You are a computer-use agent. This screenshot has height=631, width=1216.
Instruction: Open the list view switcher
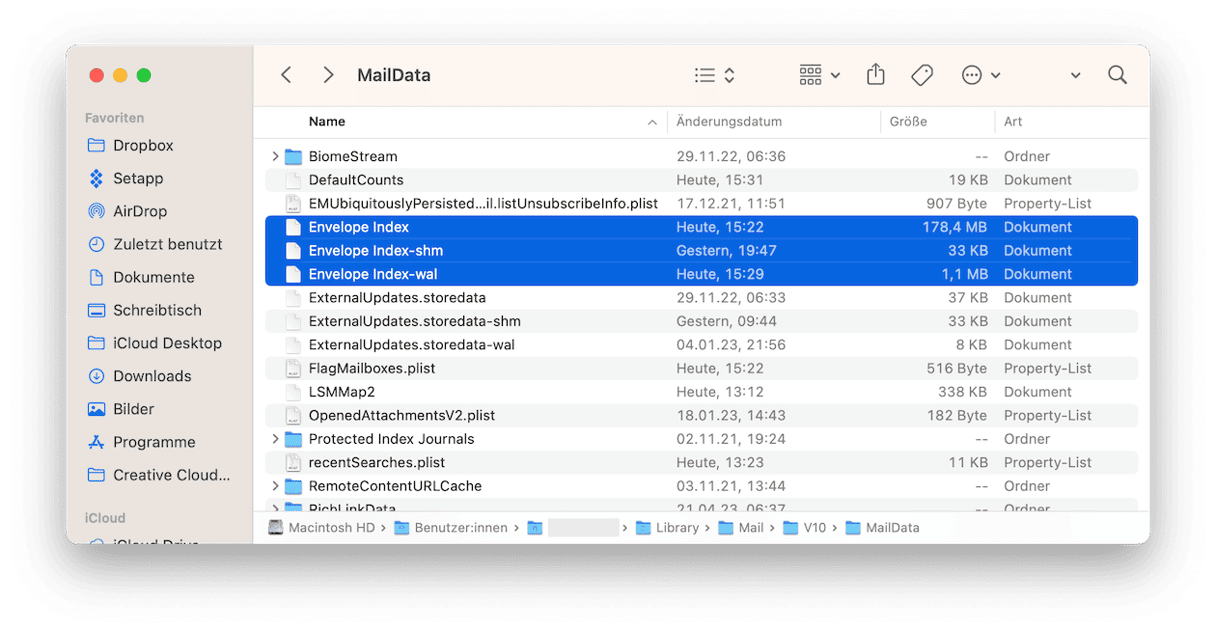[715, 76]
